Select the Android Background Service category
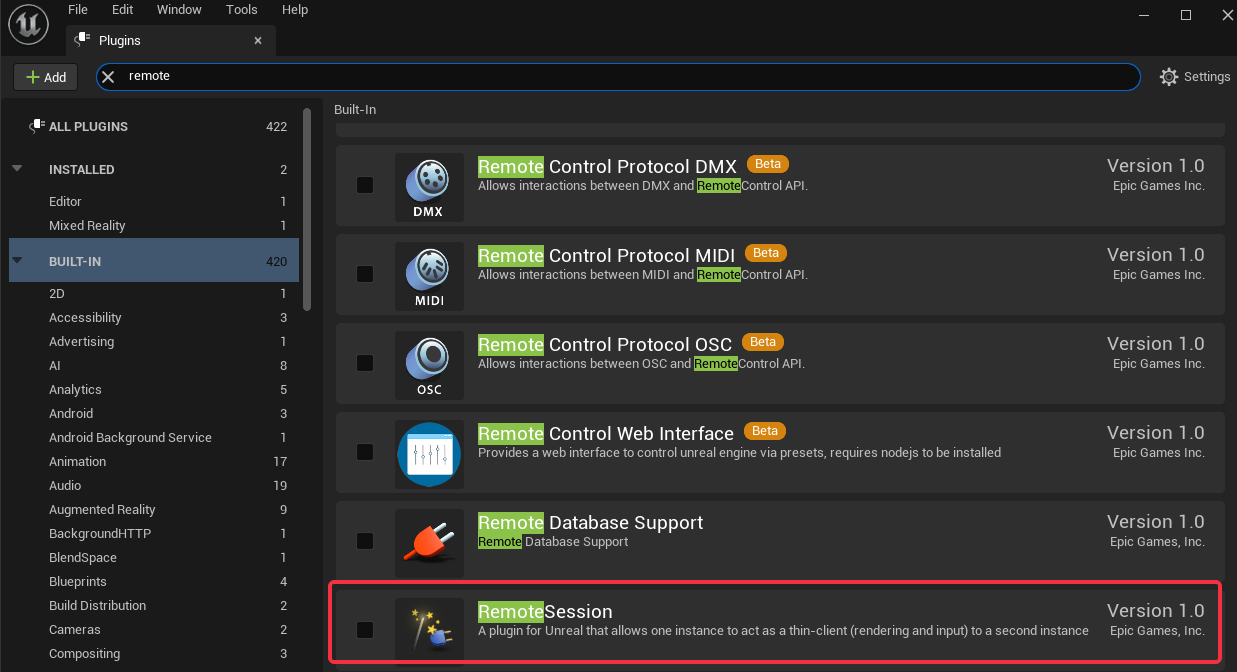Screen dimensions: 1237x672 point(154,437)
